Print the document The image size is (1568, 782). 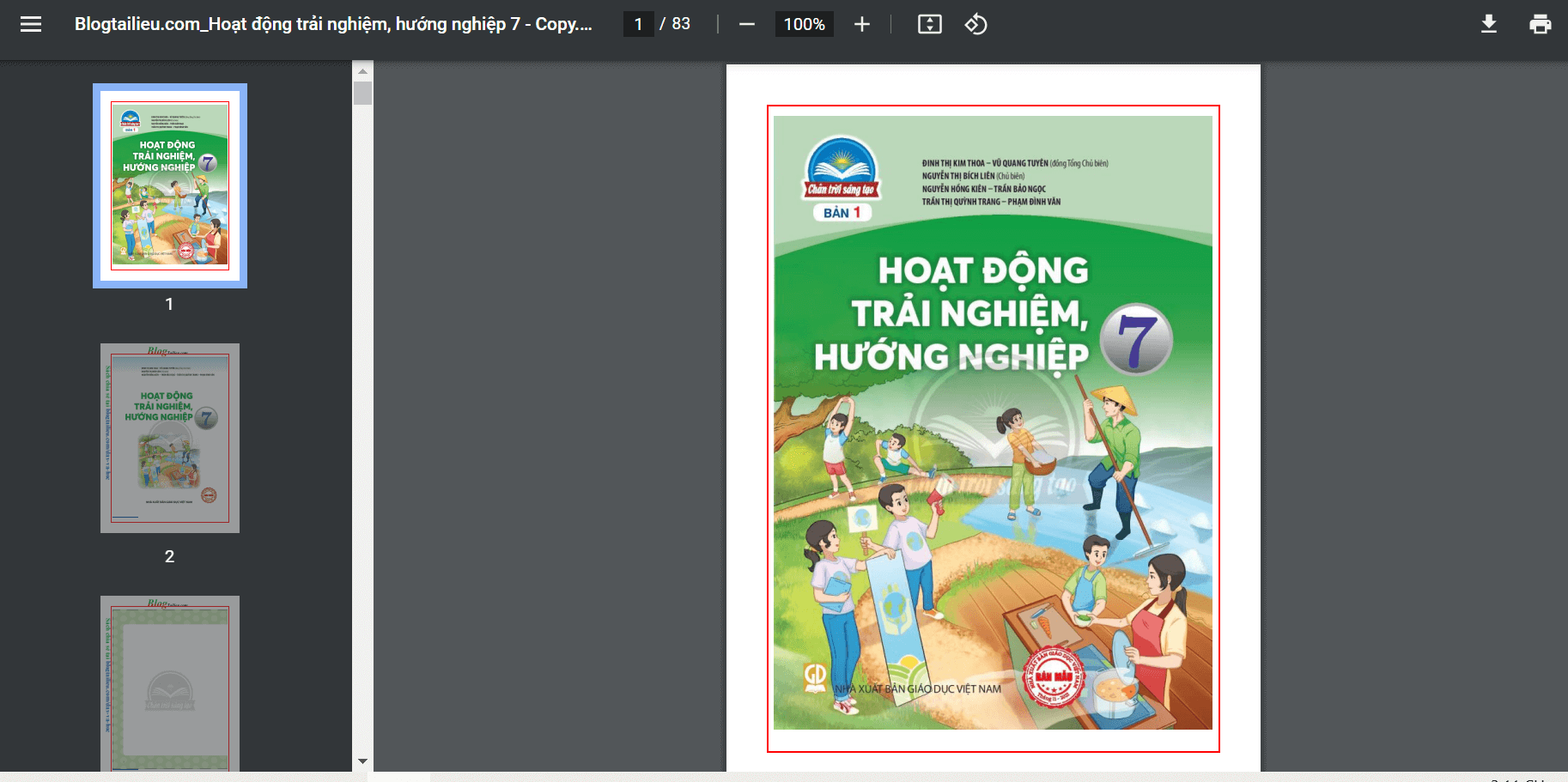(x=1541, y=24)
